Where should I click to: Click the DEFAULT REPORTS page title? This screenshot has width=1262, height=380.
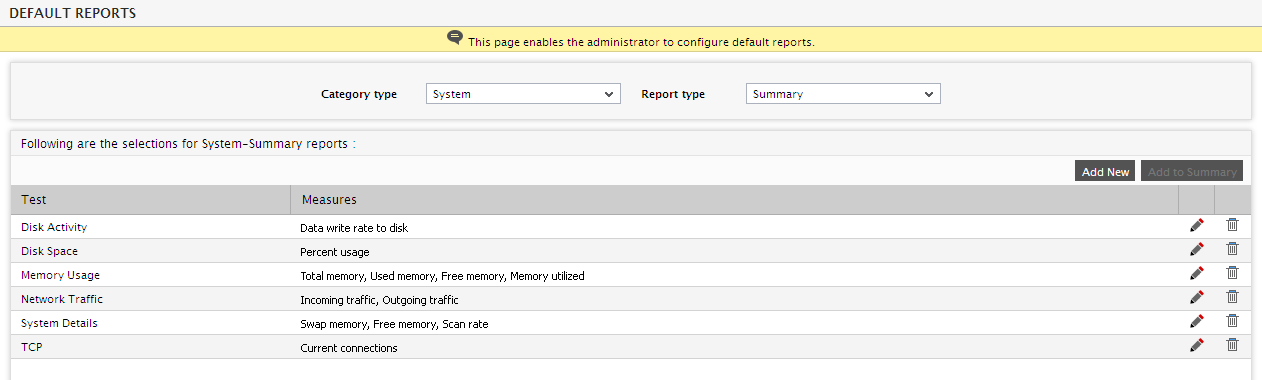pyautogui.click(x=72, y=13)
